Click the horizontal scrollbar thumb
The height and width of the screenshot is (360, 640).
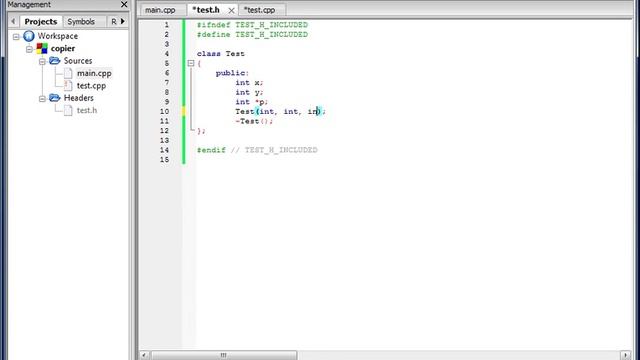tap(224, 355)
